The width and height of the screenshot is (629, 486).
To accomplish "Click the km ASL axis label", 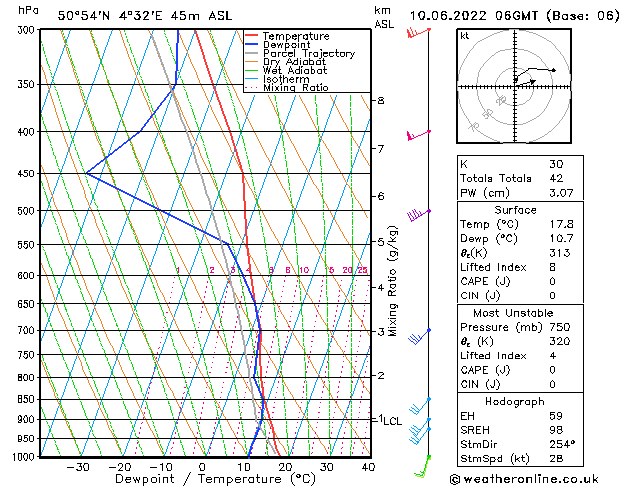I will 384,17.
